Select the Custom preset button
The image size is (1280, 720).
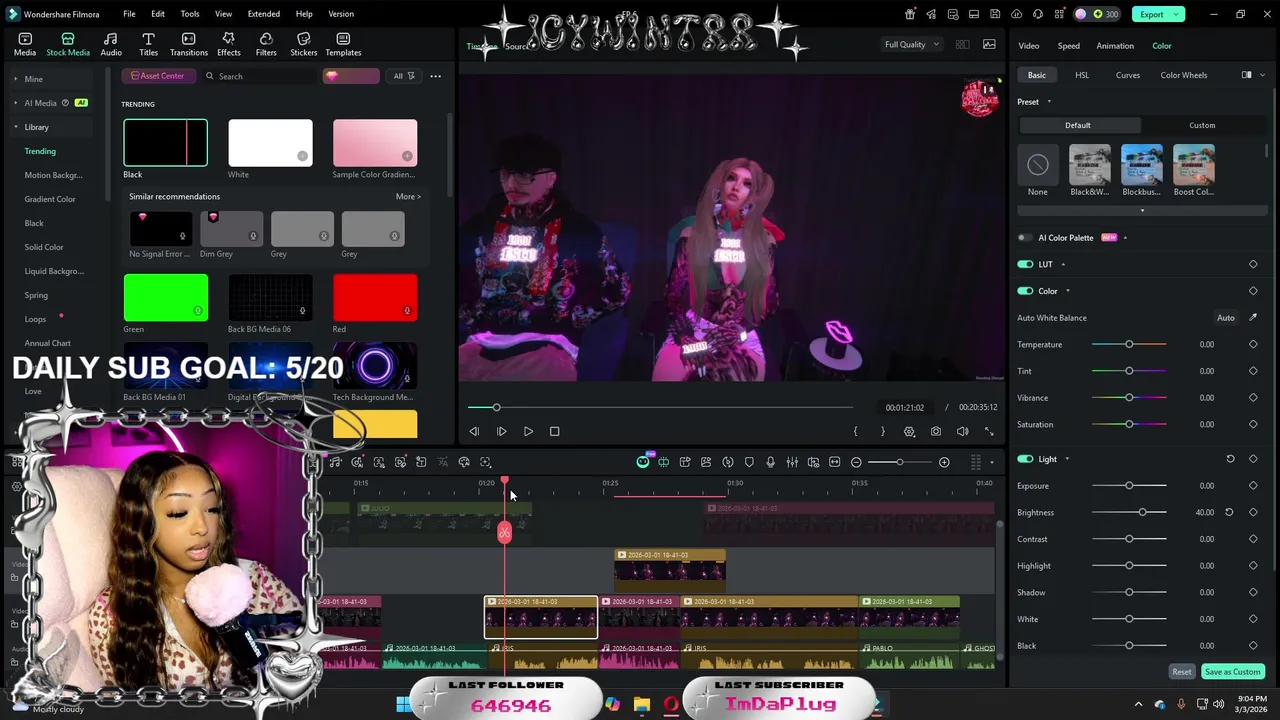pos(1202,125)
